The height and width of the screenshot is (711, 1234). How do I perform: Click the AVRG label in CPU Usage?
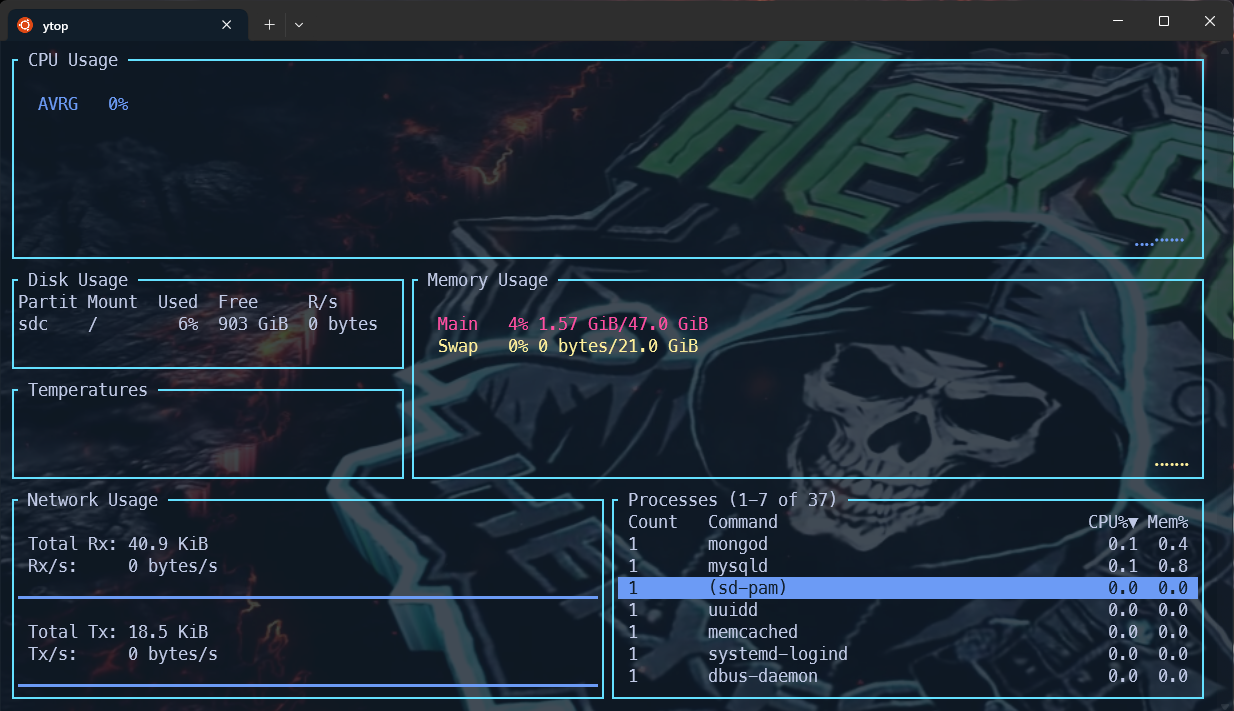click(58, 104)
